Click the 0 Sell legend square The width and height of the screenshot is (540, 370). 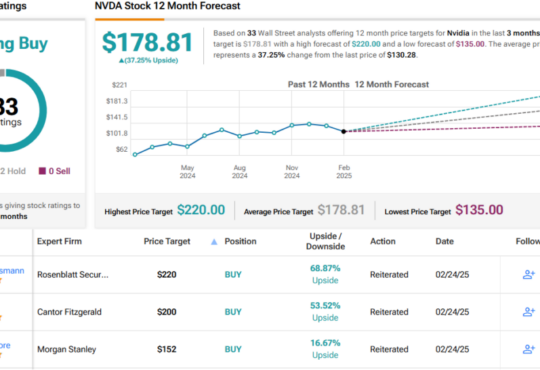[42, 171]
